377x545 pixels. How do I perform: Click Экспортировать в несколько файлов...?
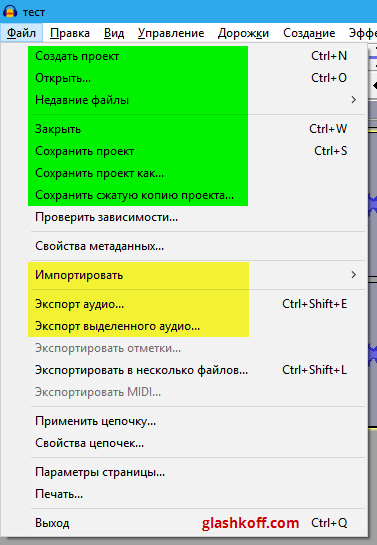[184, 370]
